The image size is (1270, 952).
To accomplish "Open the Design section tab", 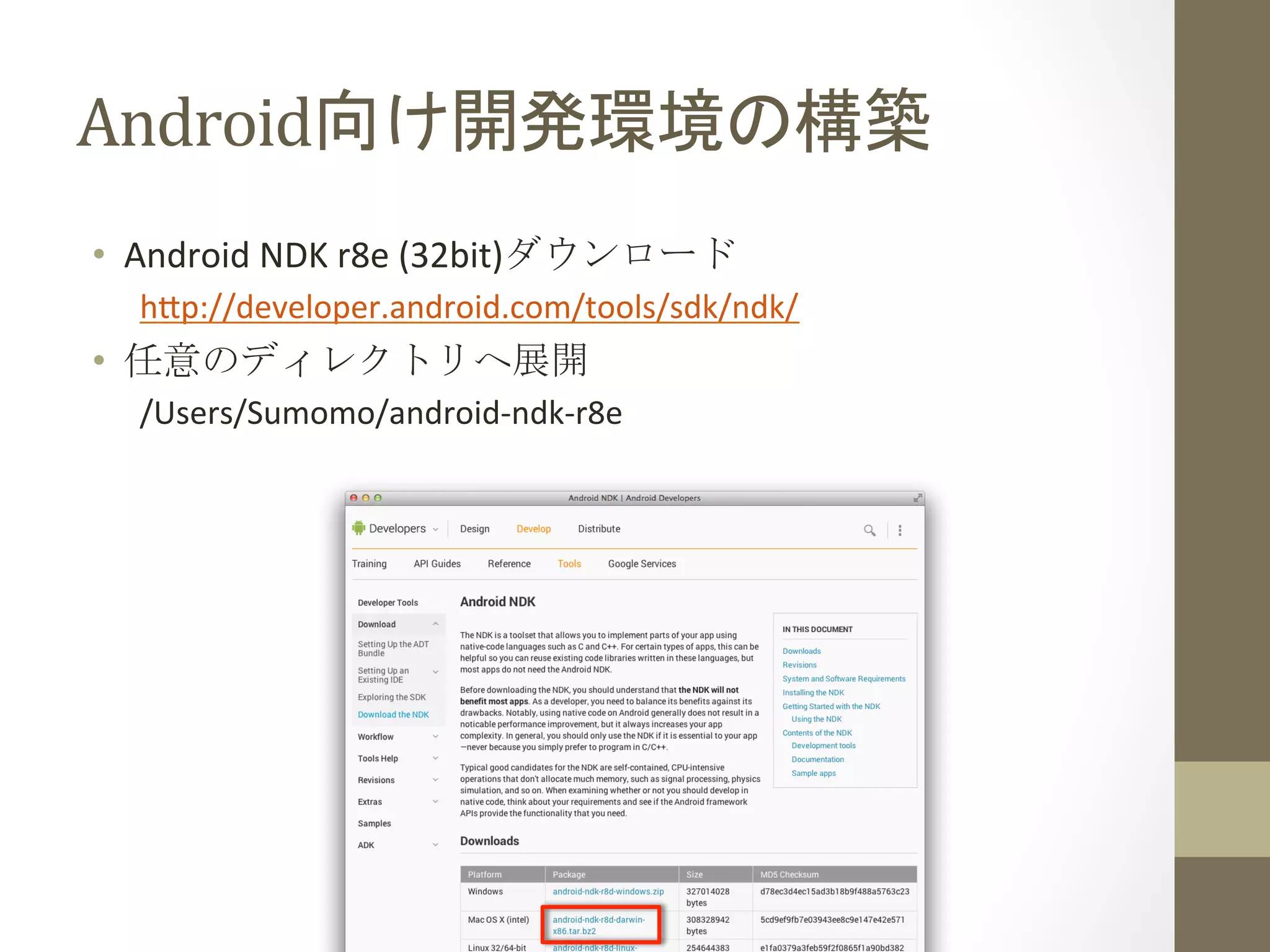I will tap(474, 529).
